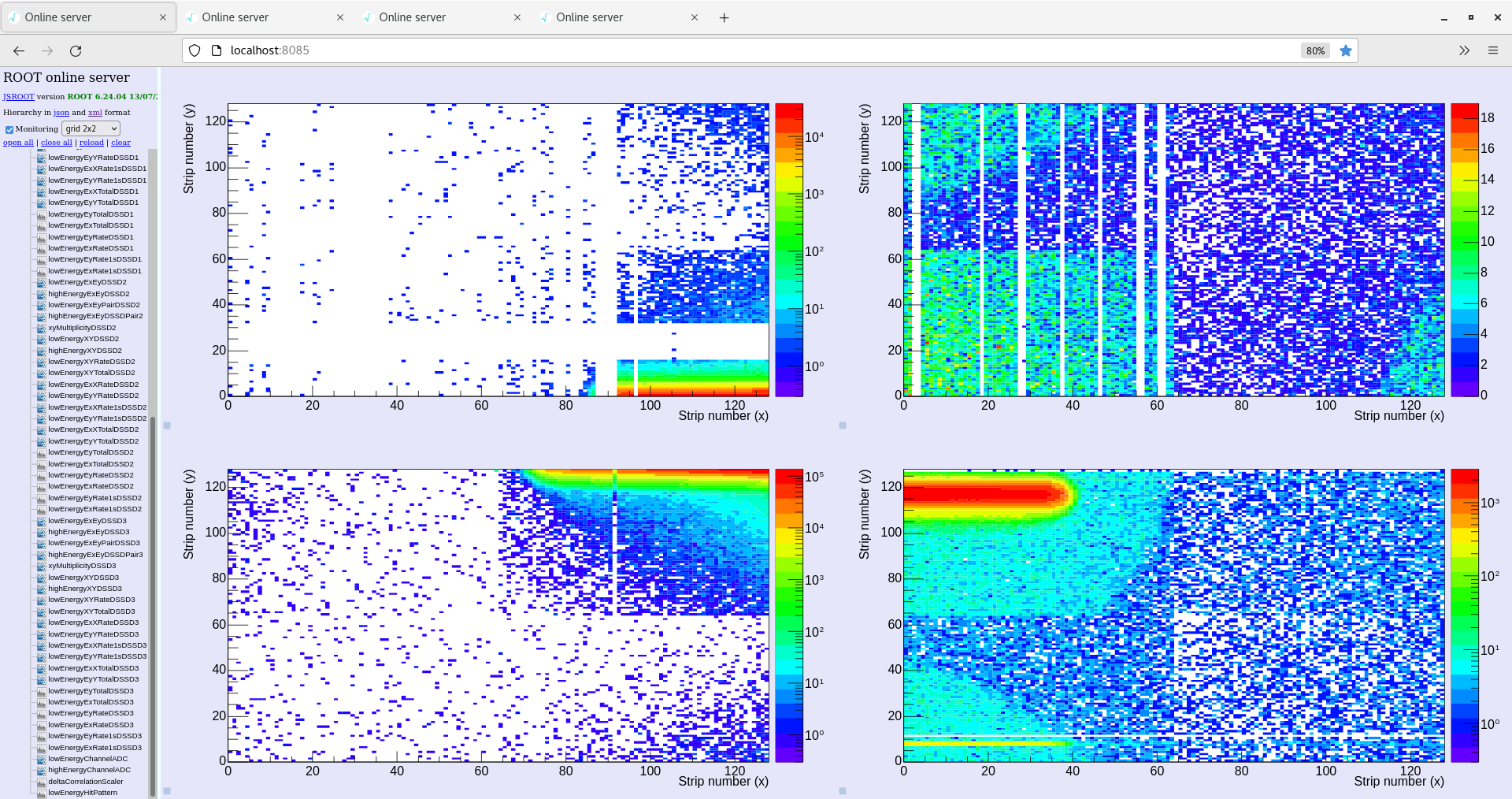The height and width of the screenshot is (799, 1512).
Task: Select the histogram icon next to highEnergyChannelADC
Action: click(41, 770)
